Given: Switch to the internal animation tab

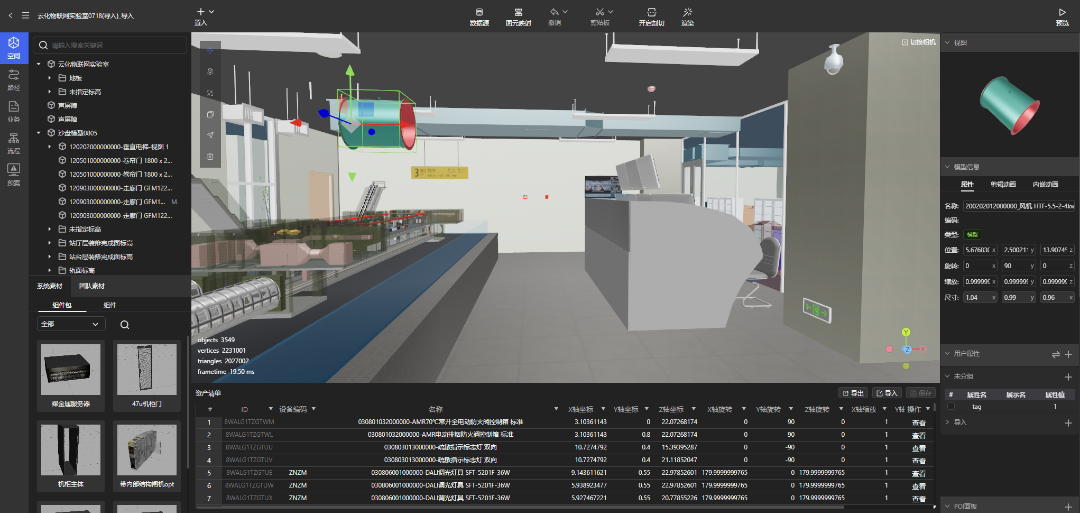Looking at the screenshot, I should click(1045, 184).
